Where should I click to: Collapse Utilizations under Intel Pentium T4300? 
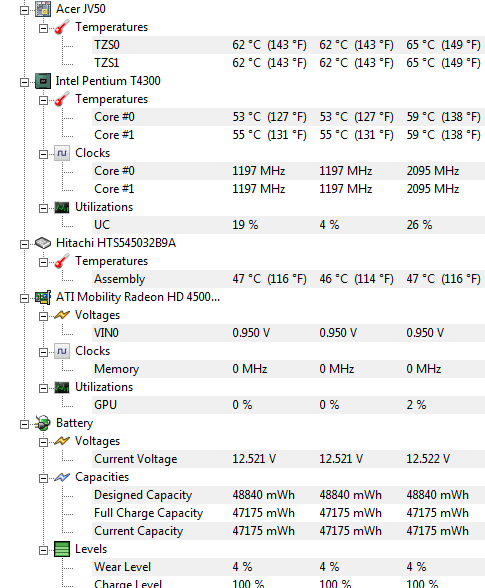click(44, 208)
